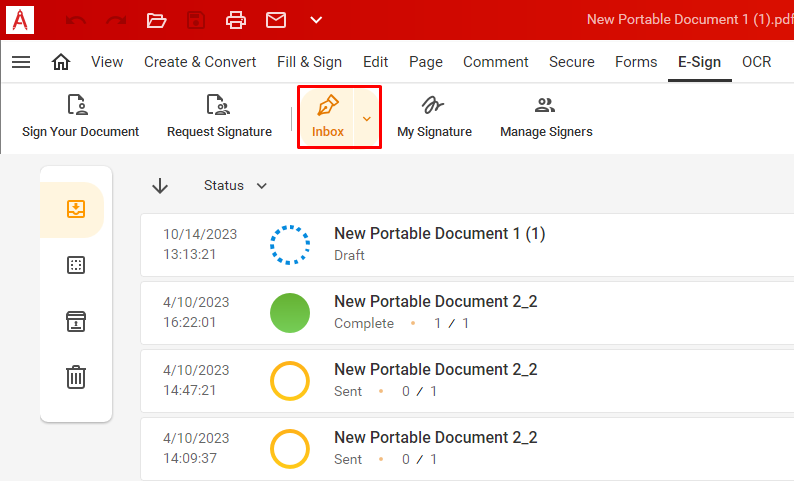Screen dimensions: 794x481
Task: Open the Comment tab
Action: (496, 62)
